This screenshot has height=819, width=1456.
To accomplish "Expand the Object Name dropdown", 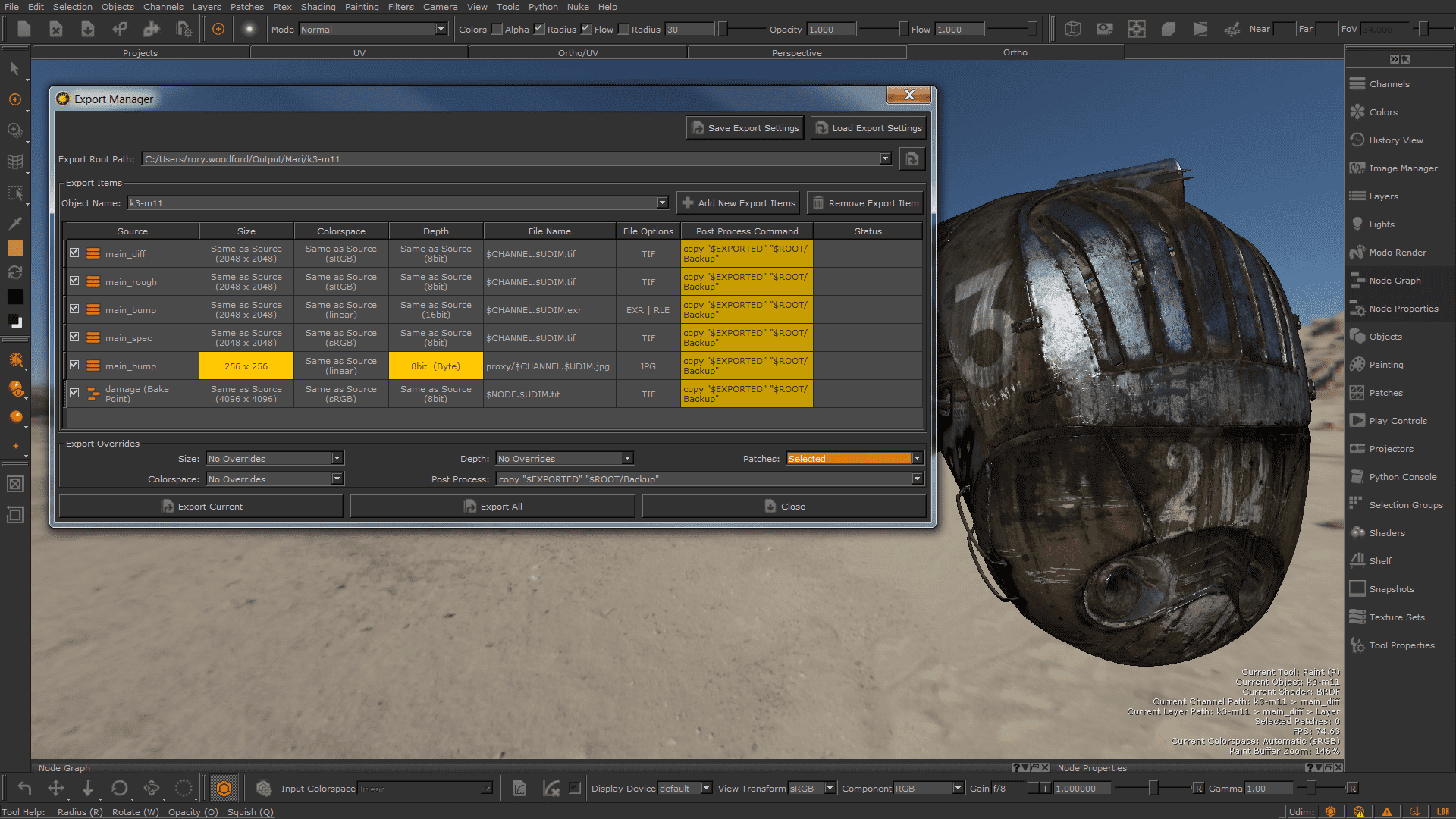I will pos(662,203).
